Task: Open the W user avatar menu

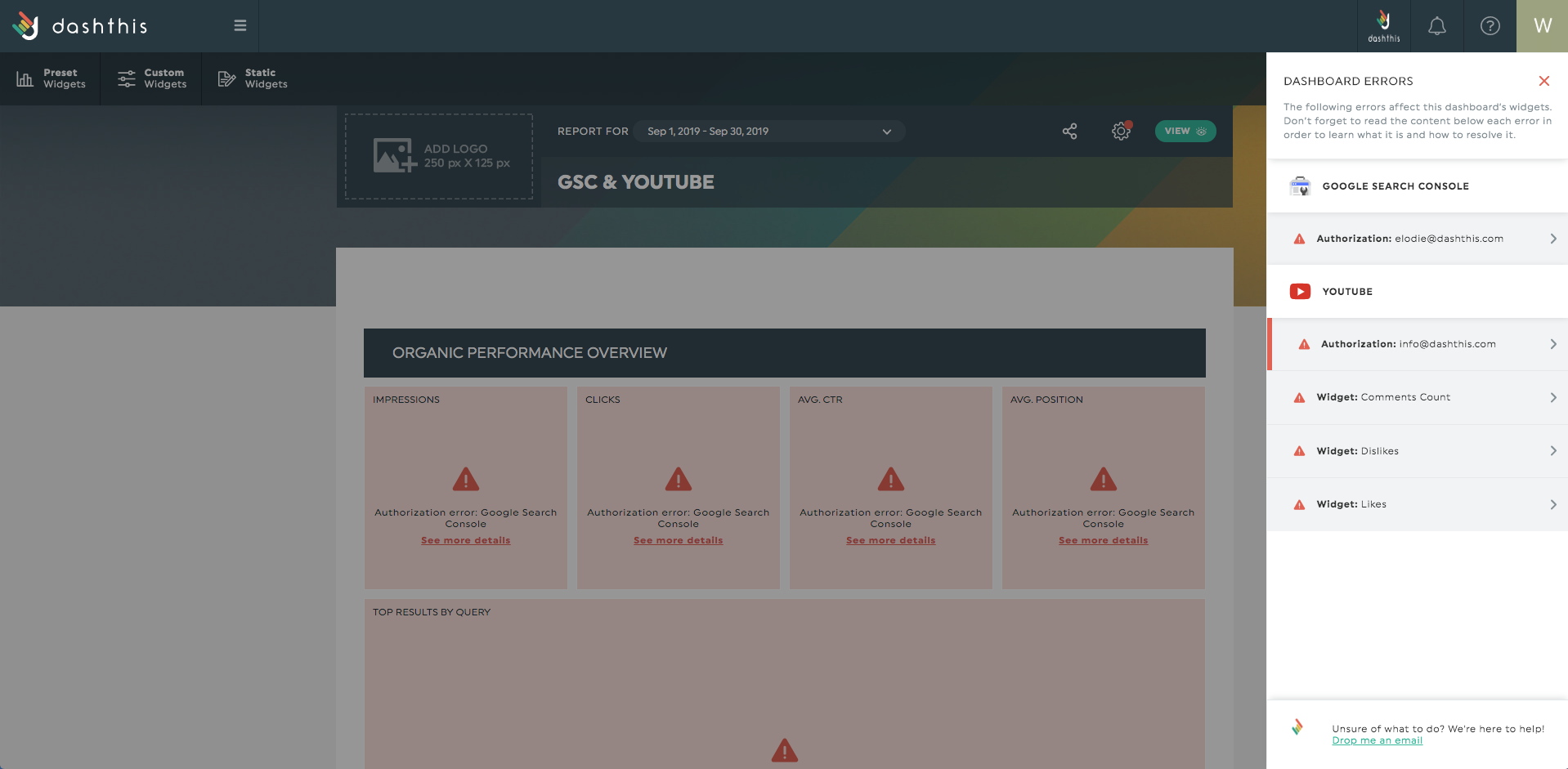Action: [x=1543, y=26]
